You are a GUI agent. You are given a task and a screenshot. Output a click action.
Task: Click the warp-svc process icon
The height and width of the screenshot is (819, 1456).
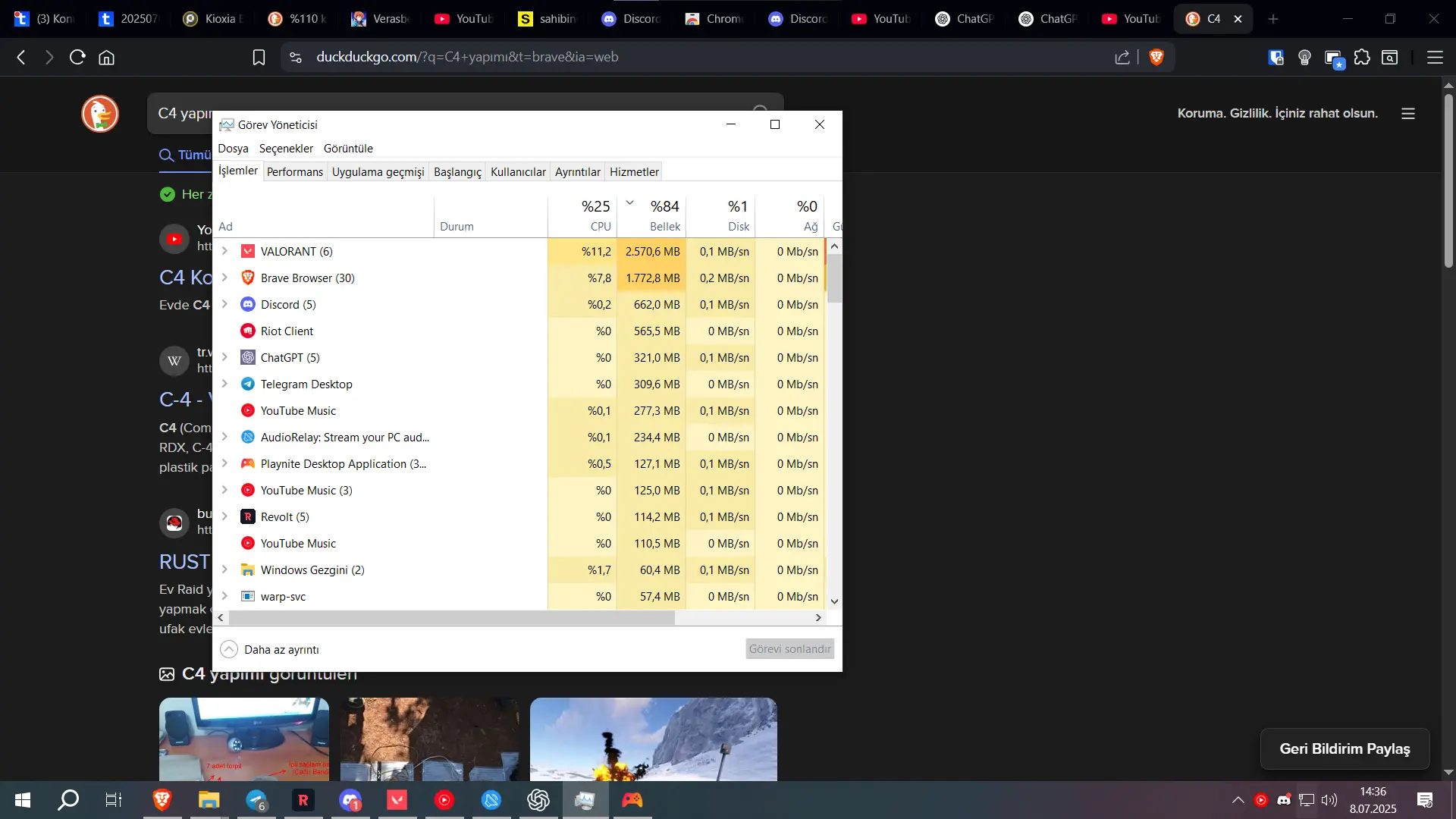pyautogui.click(x=247, y=597)
